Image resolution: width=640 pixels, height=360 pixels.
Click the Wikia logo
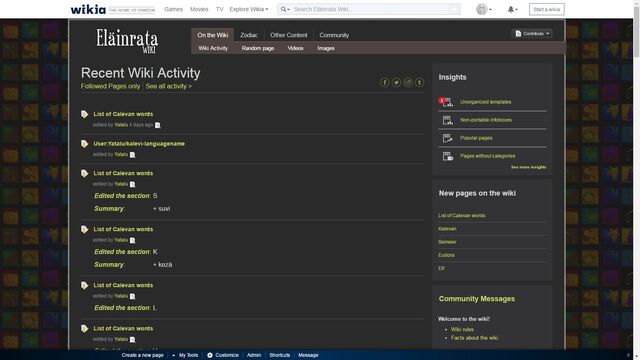click(88, 9)
